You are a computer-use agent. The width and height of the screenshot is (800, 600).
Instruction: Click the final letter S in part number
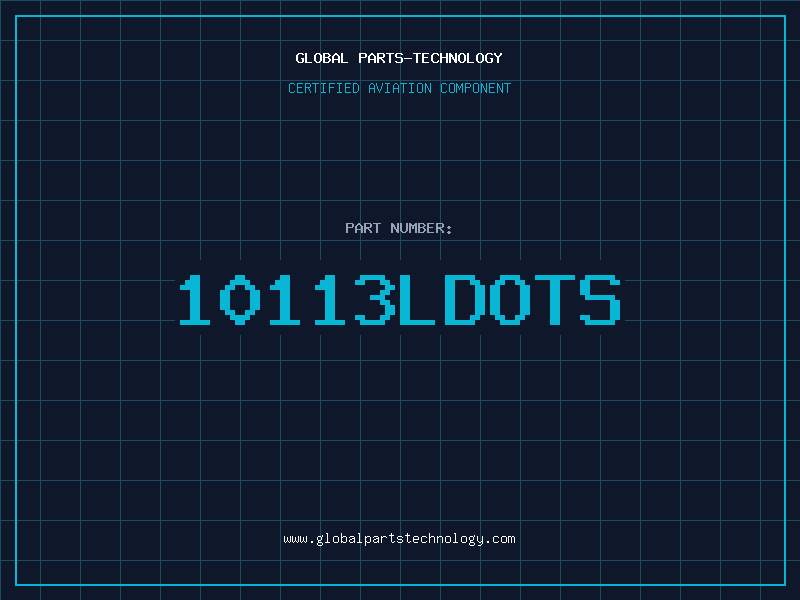tap(599, 299)
